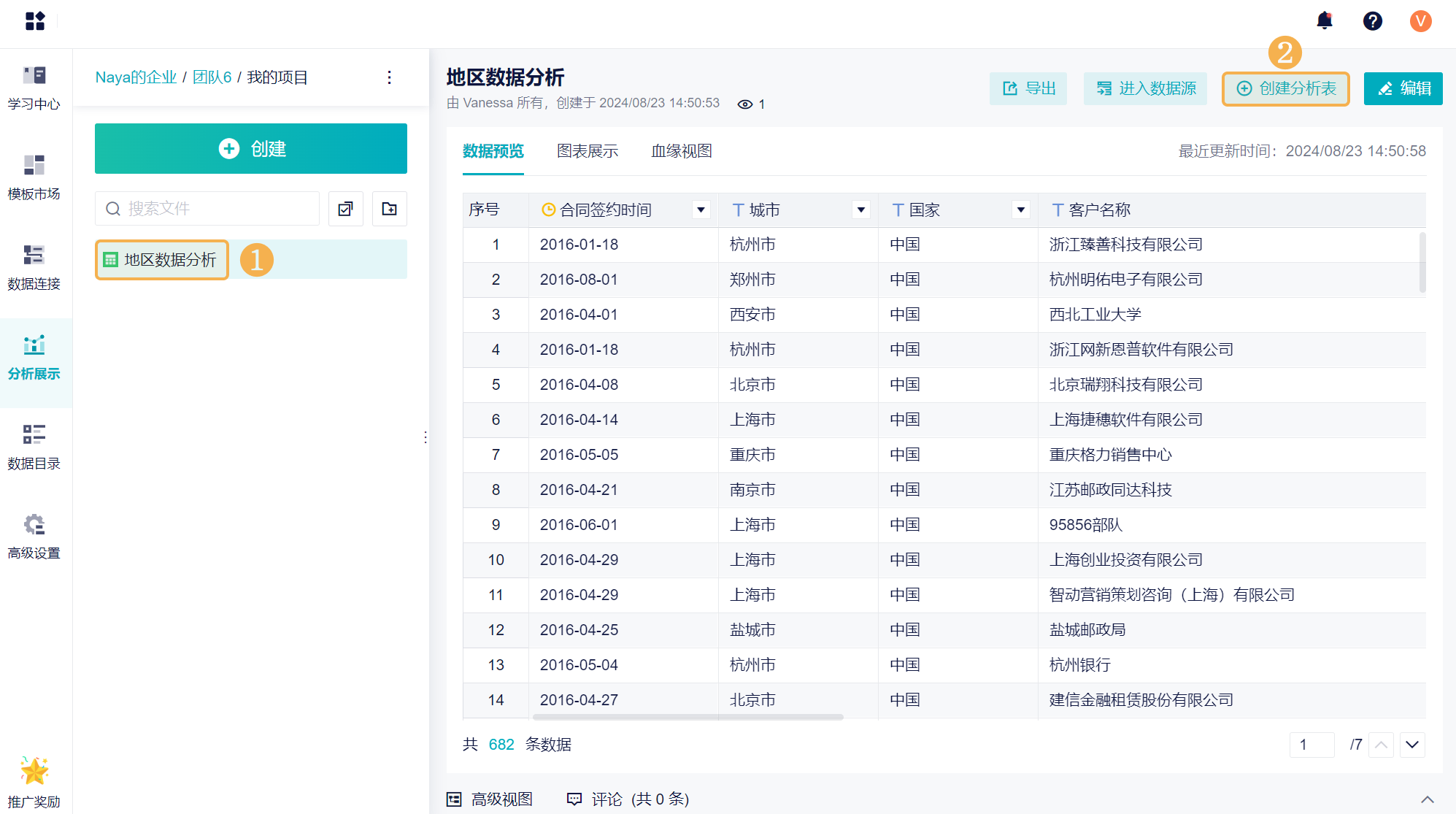1456x814 pixels.
Task: Open 城市 column filter dropdown
Action: point(861,210)
